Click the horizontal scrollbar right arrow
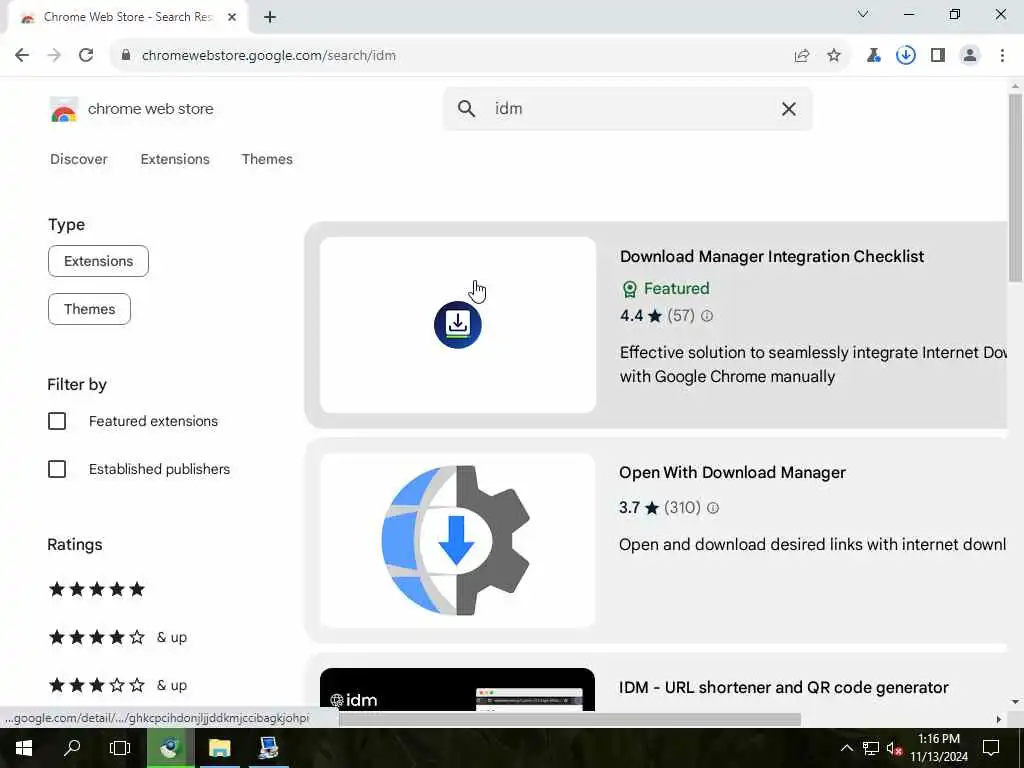This screenshot has width=1024, height=768. (x=999, y=720)
